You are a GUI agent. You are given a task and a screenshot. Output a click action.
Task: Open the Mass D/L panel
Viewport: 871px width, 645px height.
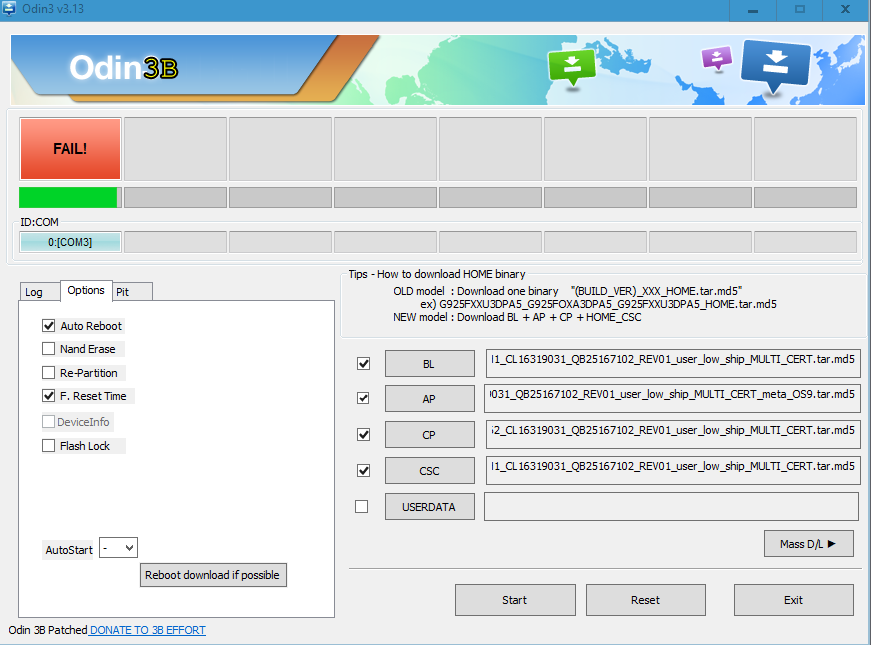pyautogui.click(x=808, y=543)
